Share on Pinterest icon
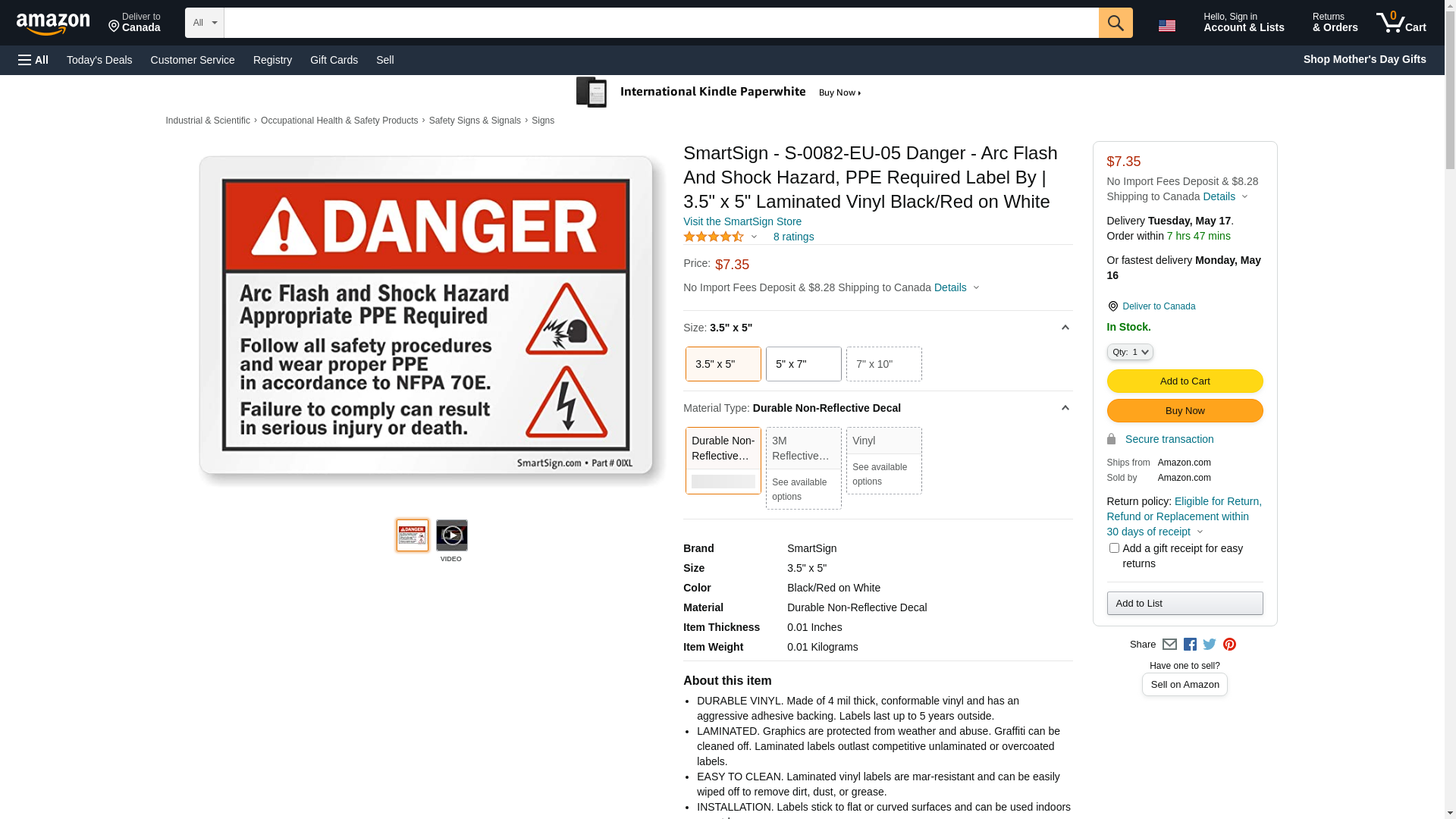Viewport: 1456px width, 819px height. [1229, 645]
